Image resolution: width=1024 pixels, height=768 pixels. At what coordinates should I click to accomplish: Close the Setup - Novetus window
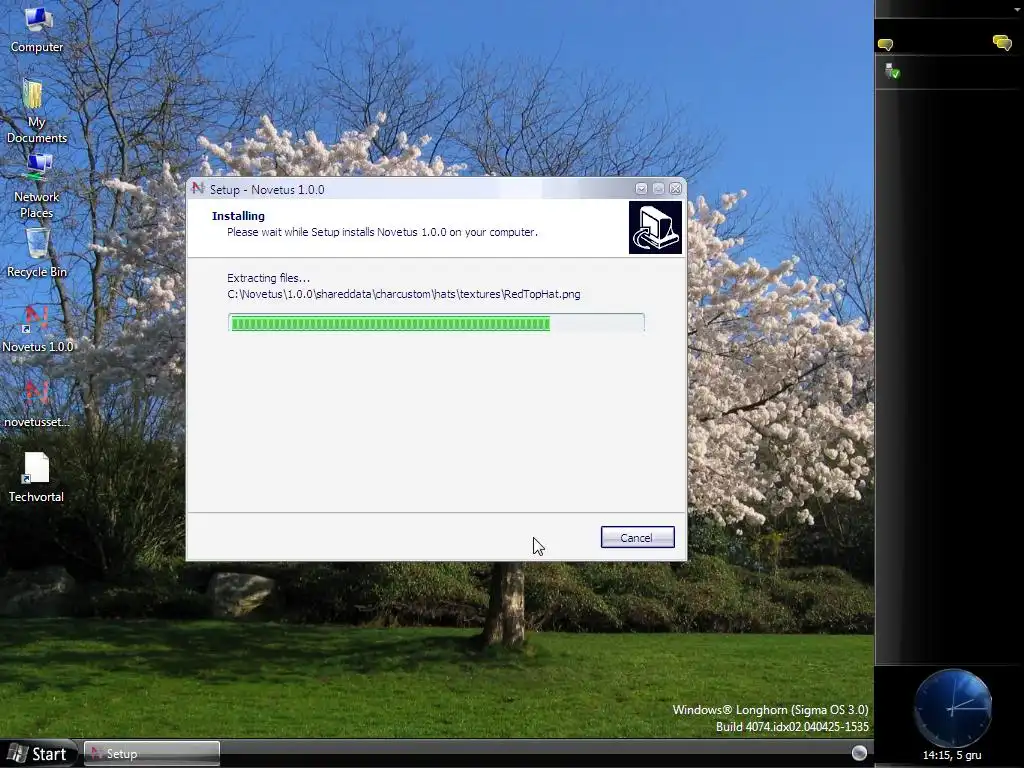[x=676, y=189]
